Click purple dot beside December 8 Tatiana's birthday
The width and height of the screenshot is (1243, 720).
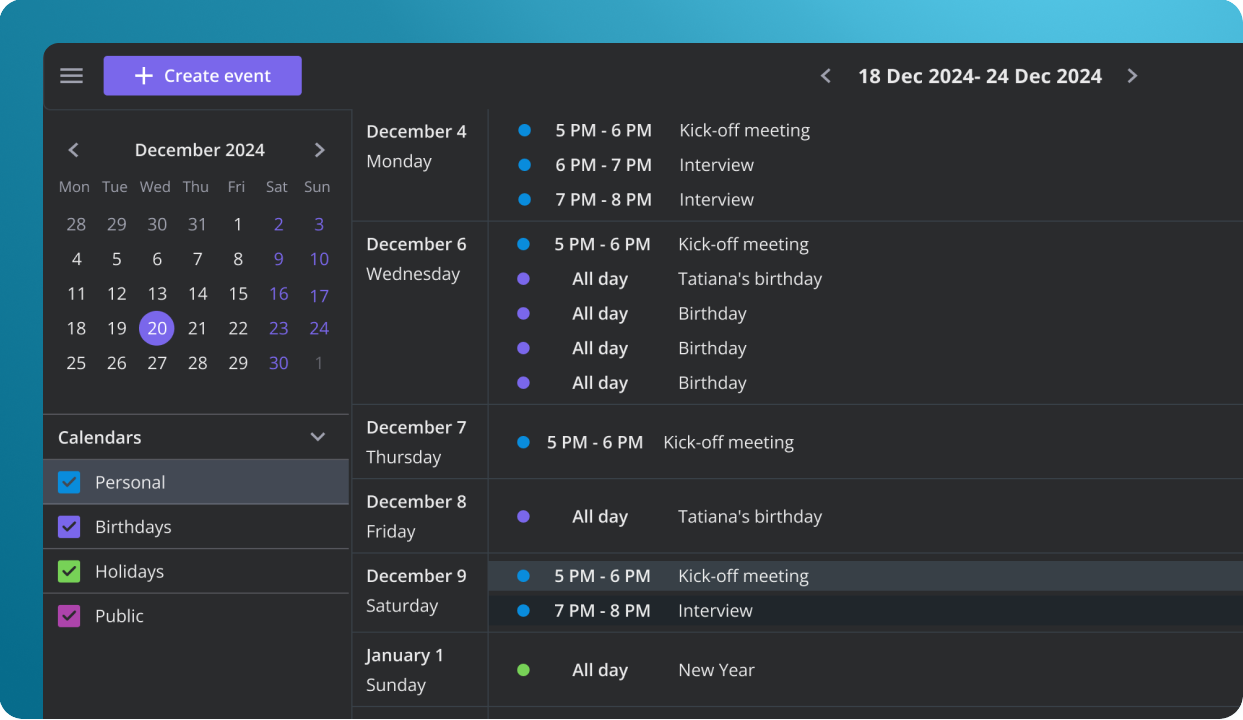[523, 517]
